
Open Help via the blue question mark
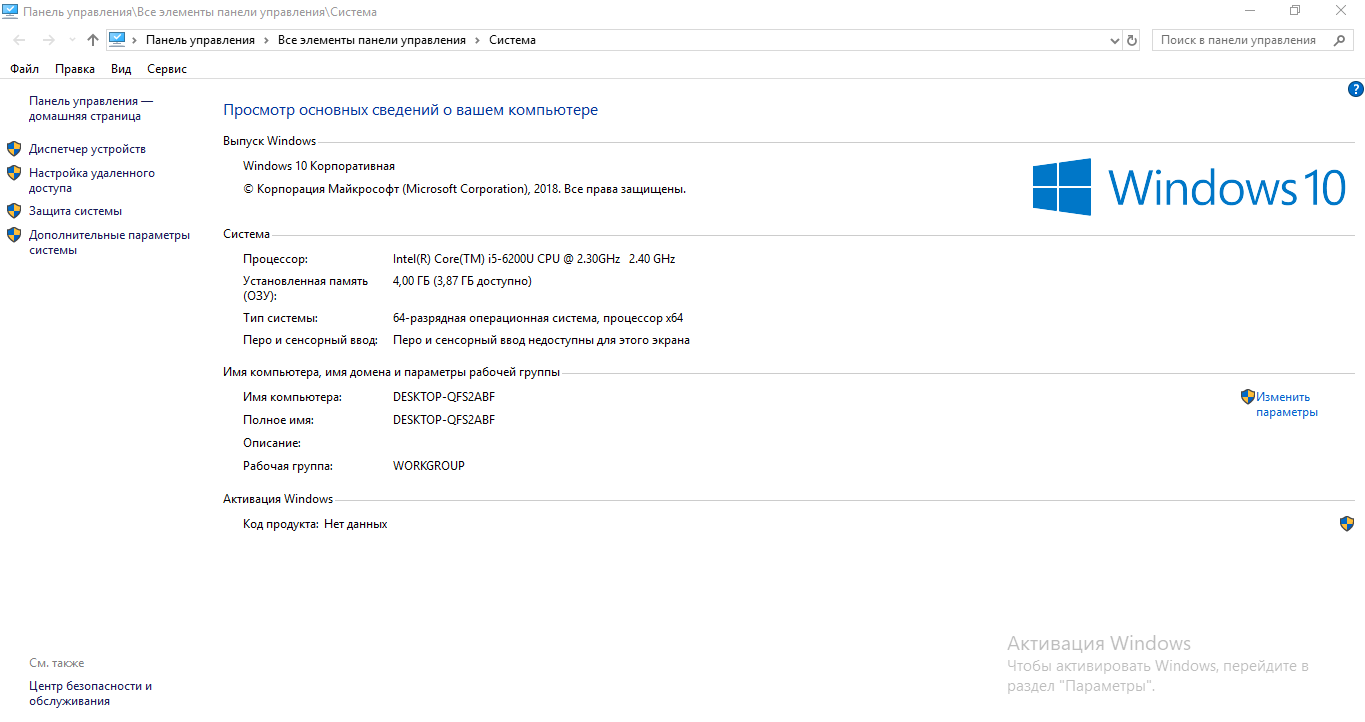[x=1356, y=89]
